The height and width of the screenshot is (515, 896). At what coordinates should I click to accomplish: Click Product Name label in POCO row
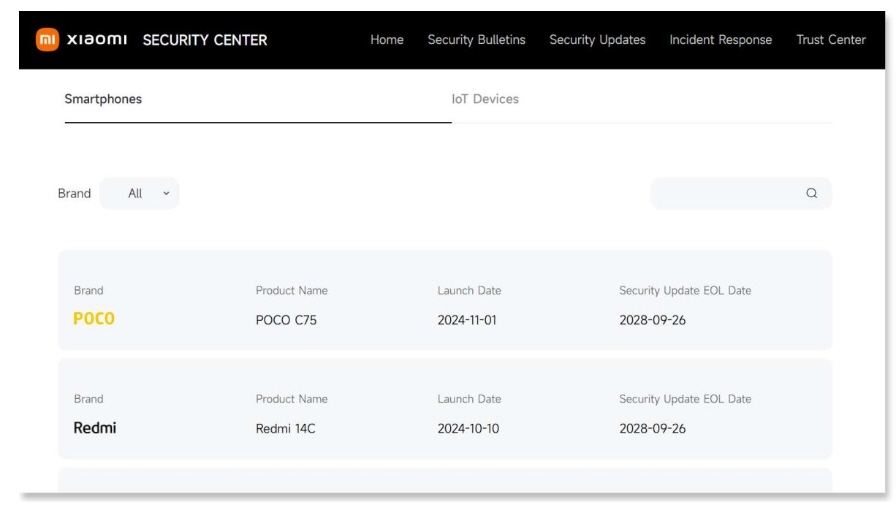[291, 290]
